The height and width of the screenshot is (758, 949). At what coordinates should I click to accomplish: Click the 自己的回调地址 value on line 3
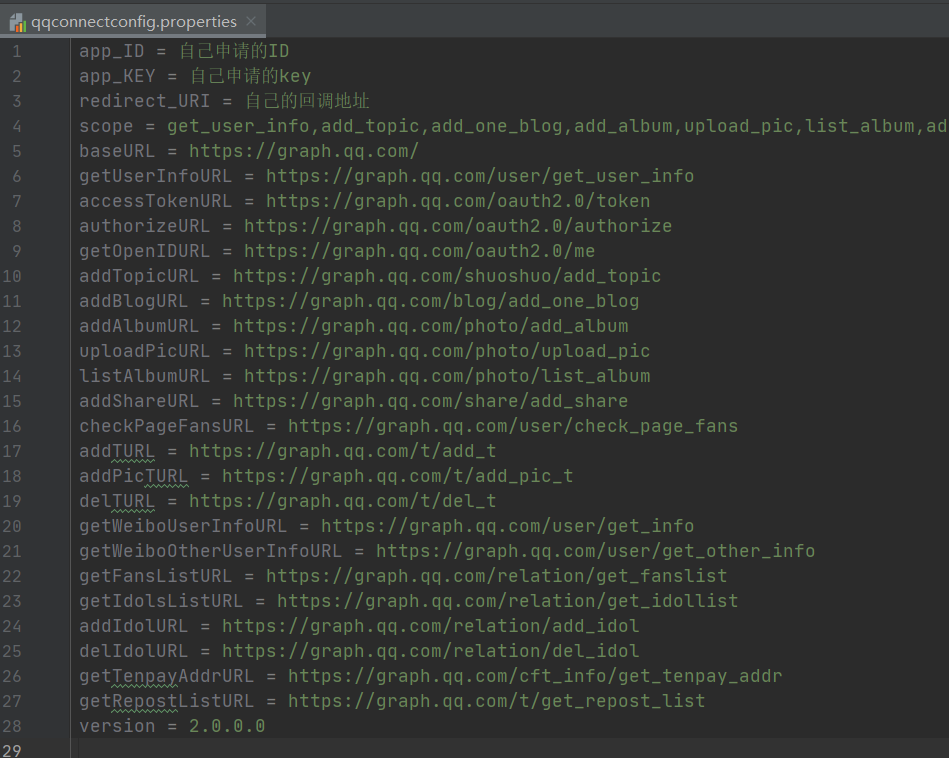307,101
